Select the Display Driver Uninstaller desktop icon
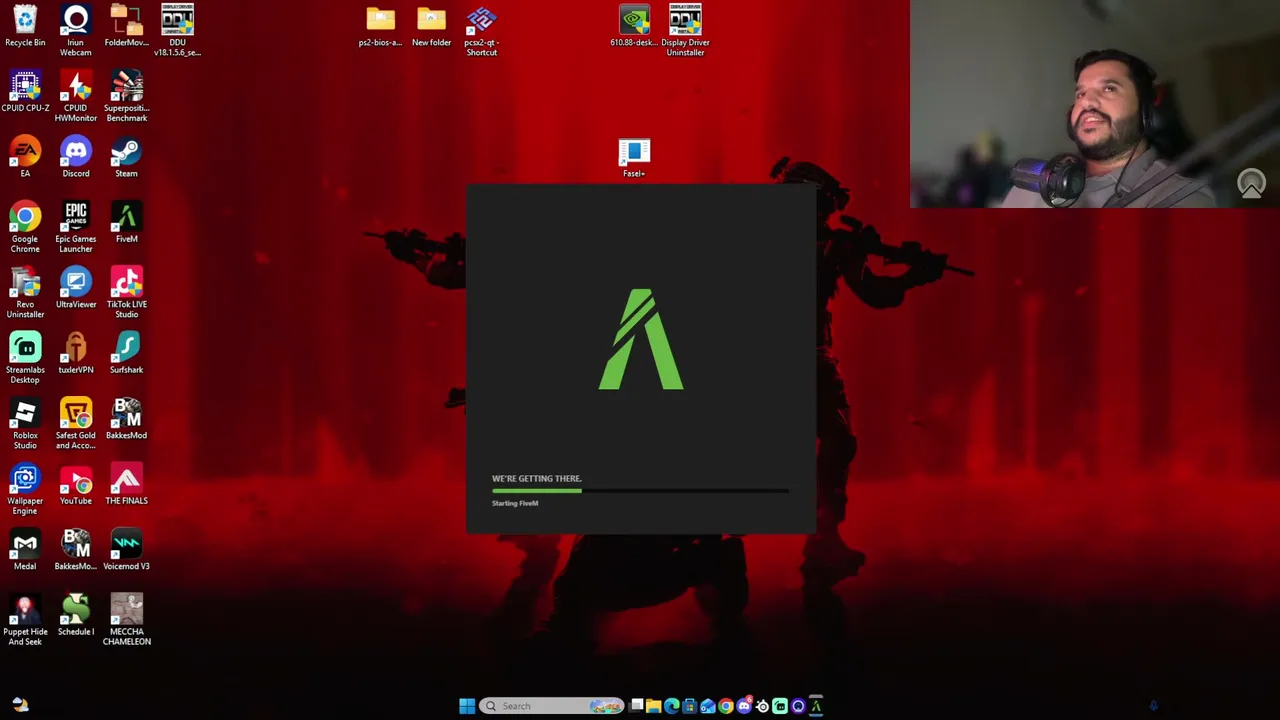Screen dimensions: 1280x720 tap(685, 30)
